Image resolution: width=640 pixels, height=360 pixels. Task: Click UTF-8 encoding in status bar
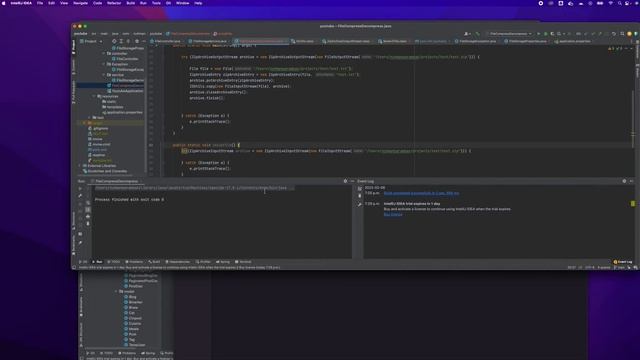590,268
